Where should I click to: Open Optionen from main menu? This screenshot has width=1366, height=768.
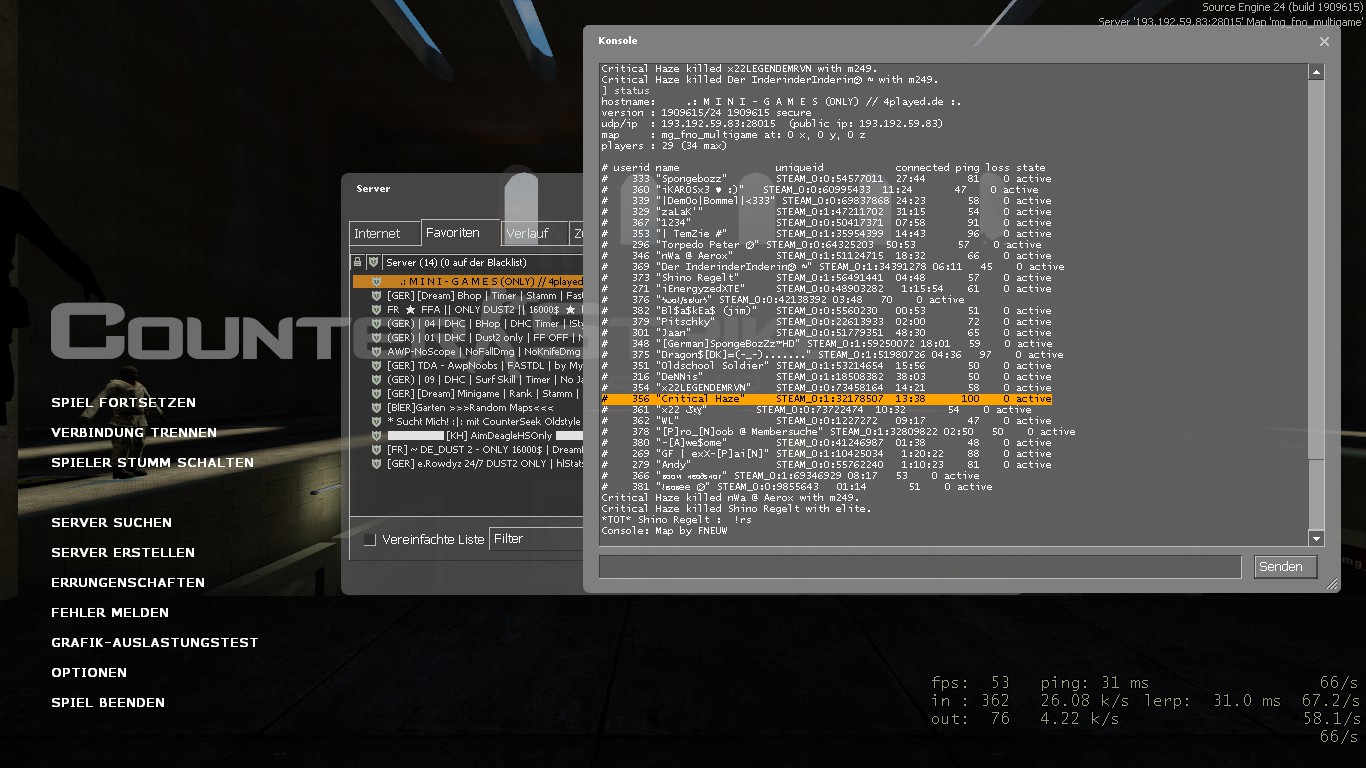[x=89, y=673]
